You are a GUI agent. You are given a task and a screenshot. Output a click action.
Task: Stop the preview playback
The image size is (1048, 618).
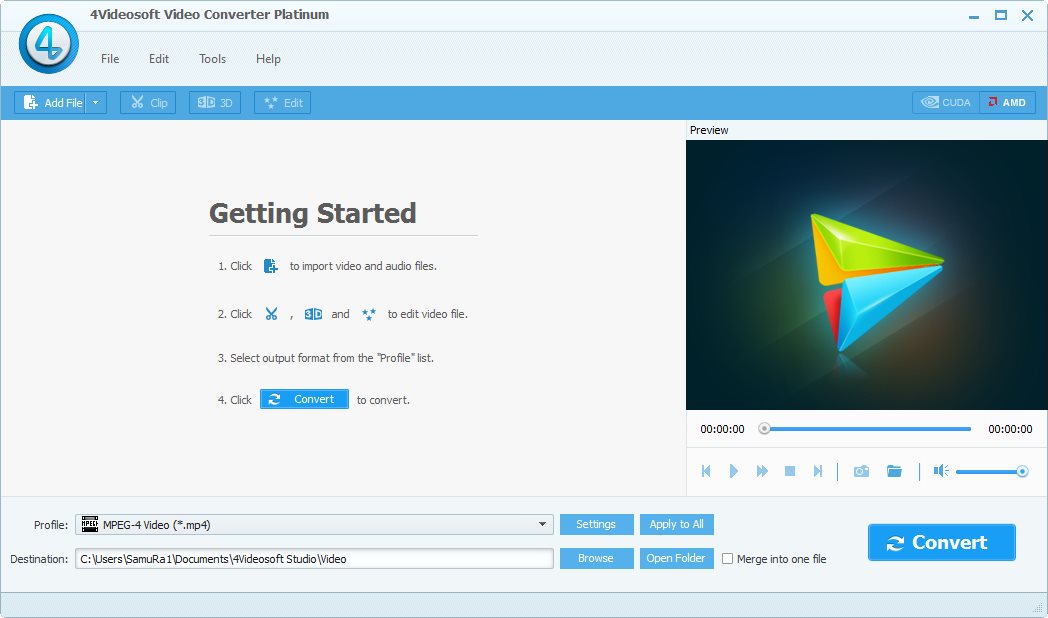(x=789, y=471)
